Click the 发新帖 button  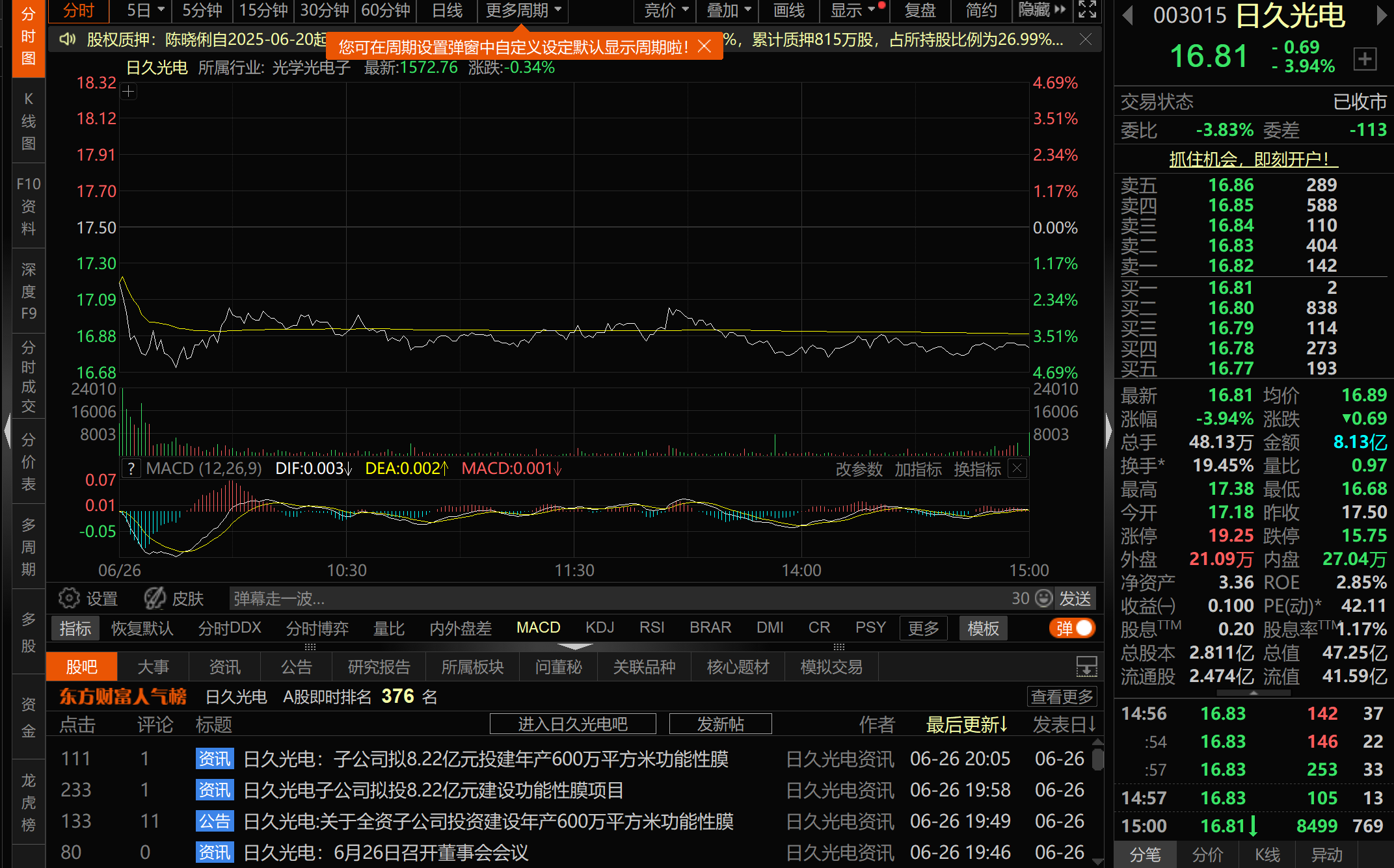[x=720, y=724]
